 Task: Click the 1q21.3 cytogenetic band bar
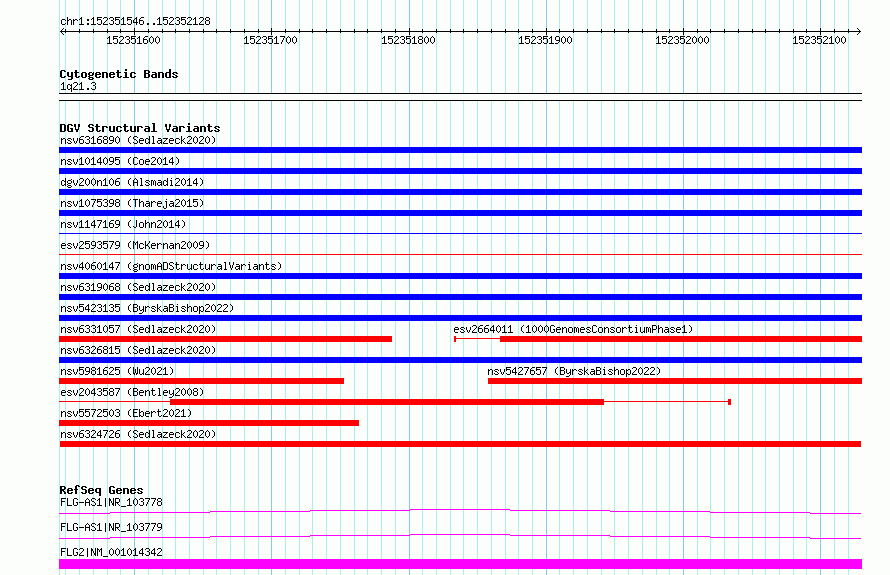point(460,97)
